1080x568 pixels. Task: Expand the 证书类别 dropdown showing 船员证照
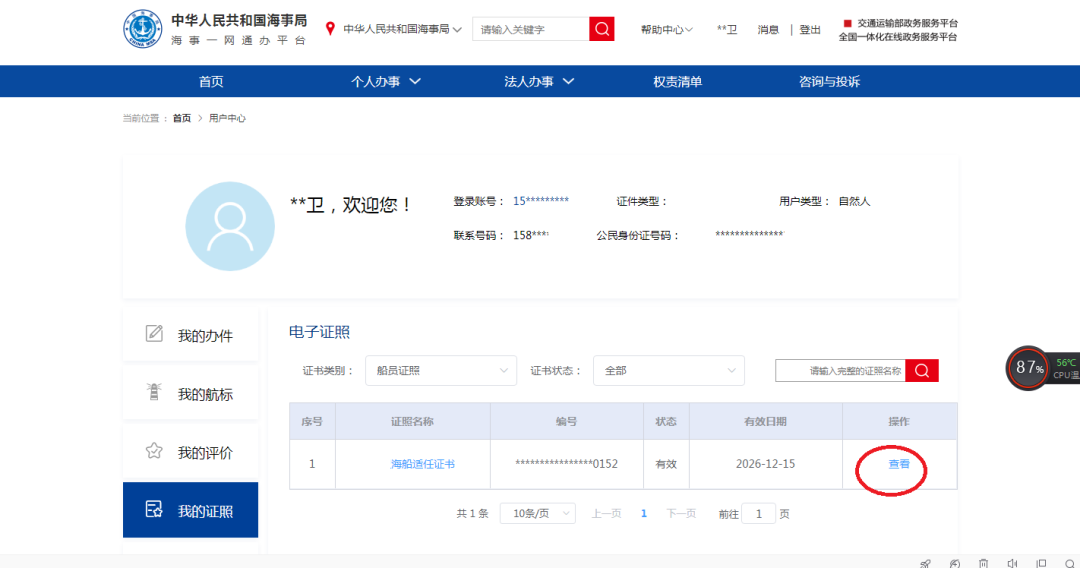[441, 370]
